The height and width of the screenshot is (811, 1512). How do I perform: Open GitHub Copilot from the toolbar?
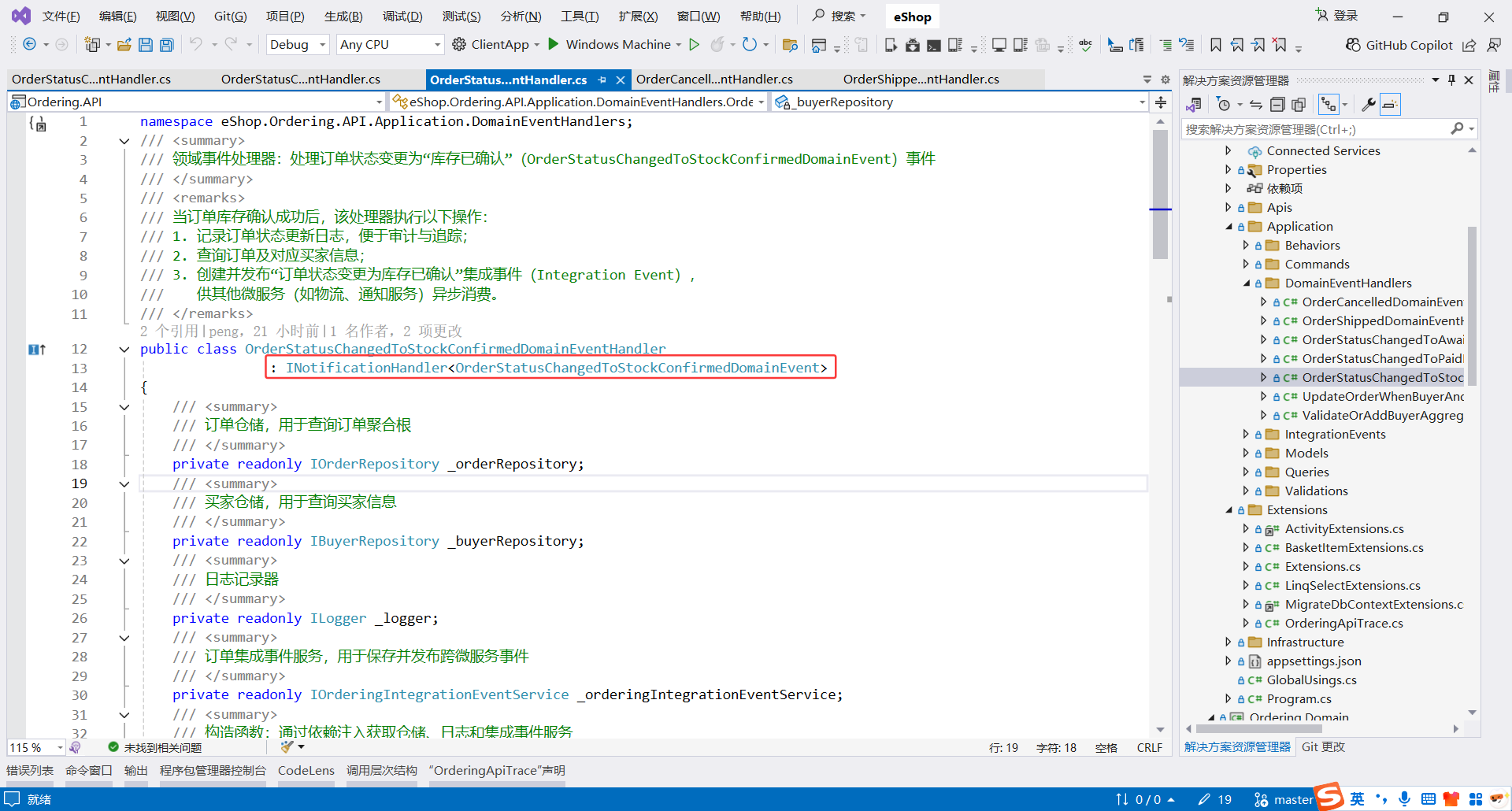(x=1399, y=45)
